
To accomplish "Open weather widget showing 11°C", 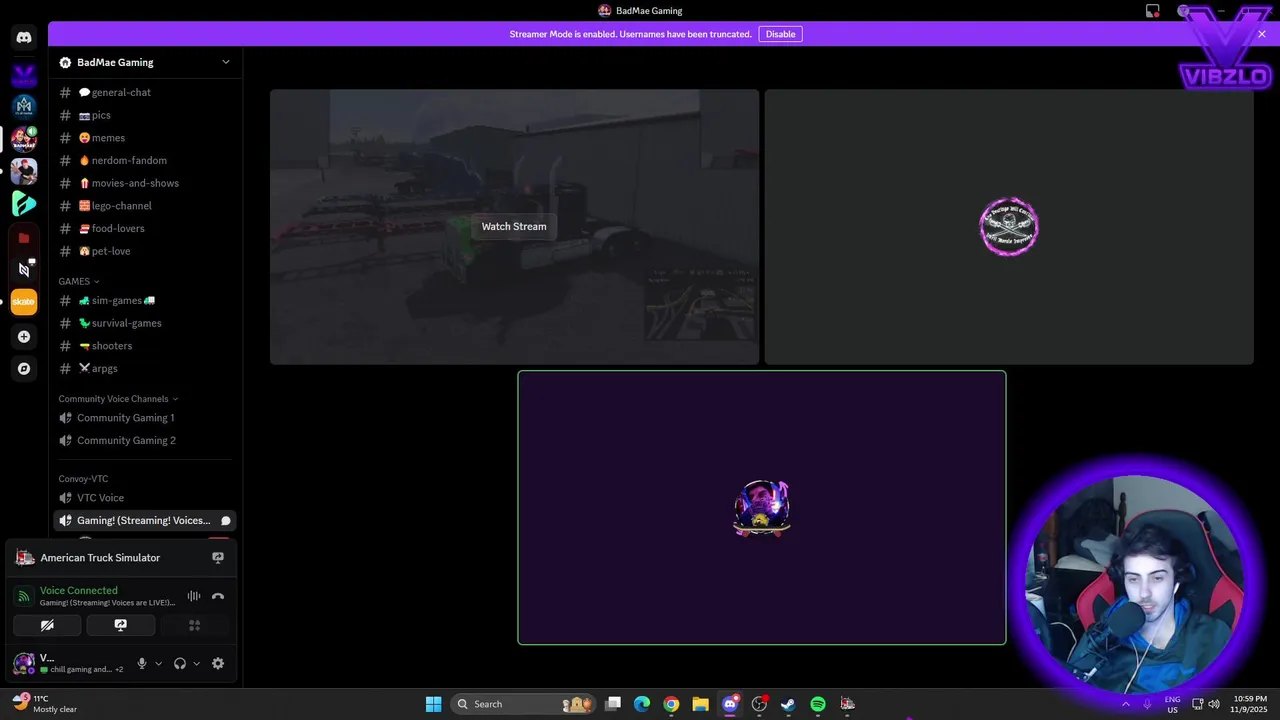I will click(x=46, y=704).
